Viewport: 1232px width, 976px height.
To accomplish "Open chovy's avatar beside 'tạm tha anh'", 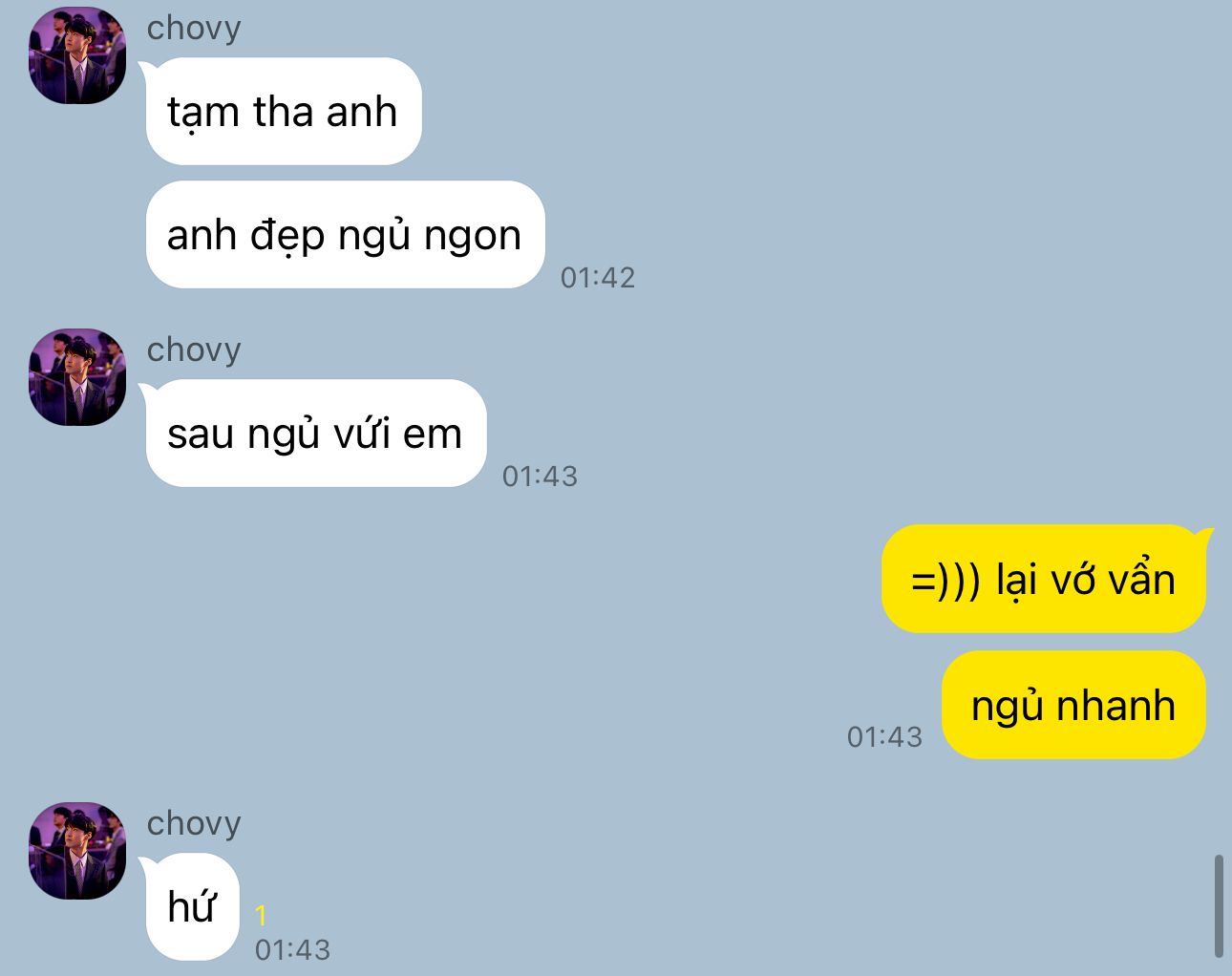I will (77, 55).
